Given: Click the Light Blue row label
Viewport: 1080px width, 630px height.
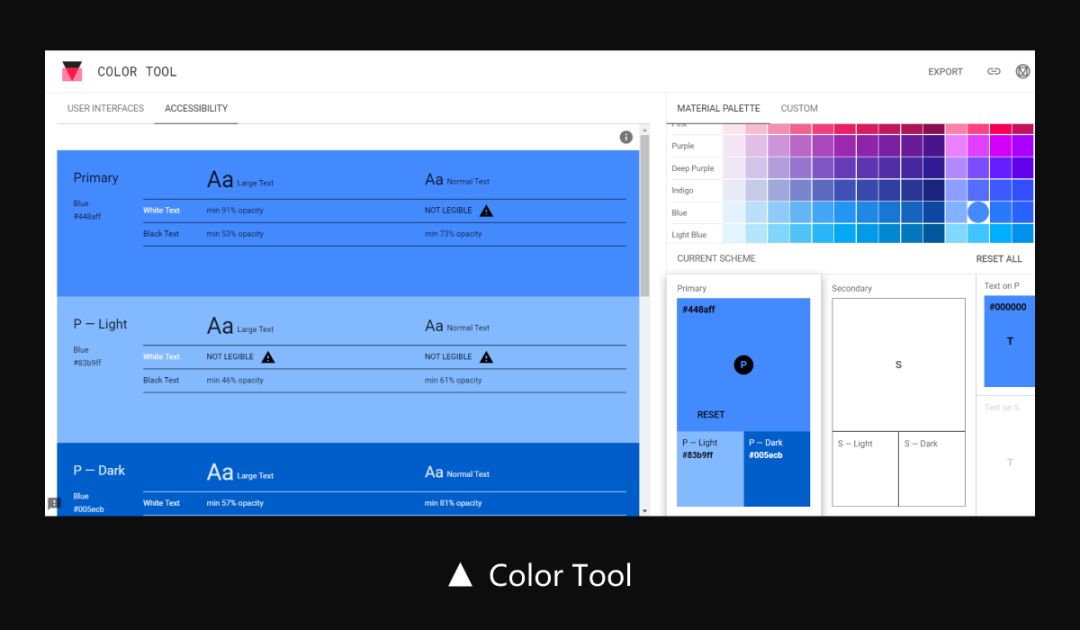Looking at the screenshot, I should coord(689,235).
